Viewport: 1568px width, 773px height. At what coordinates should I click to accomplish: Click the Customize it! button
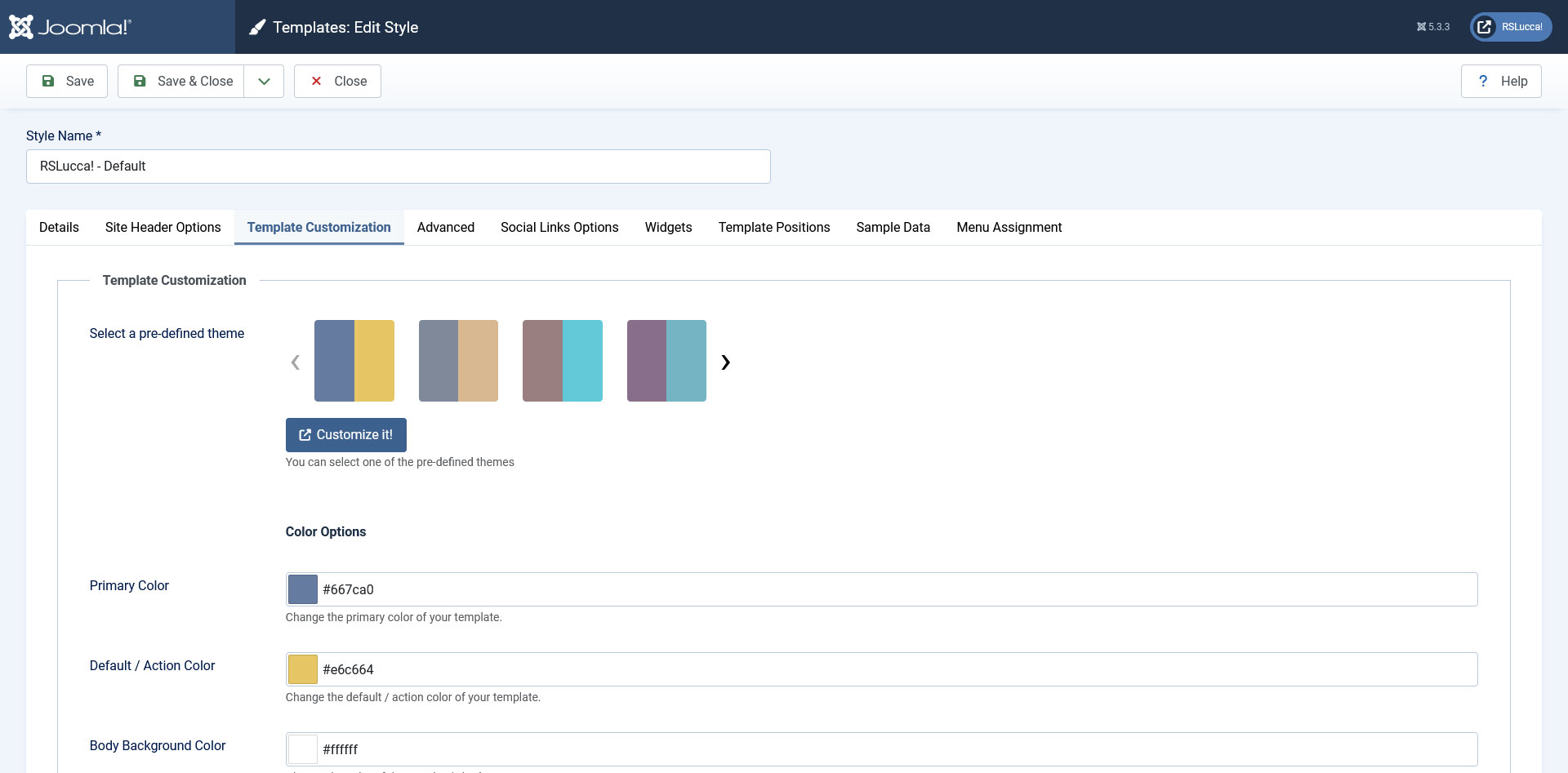346,435
